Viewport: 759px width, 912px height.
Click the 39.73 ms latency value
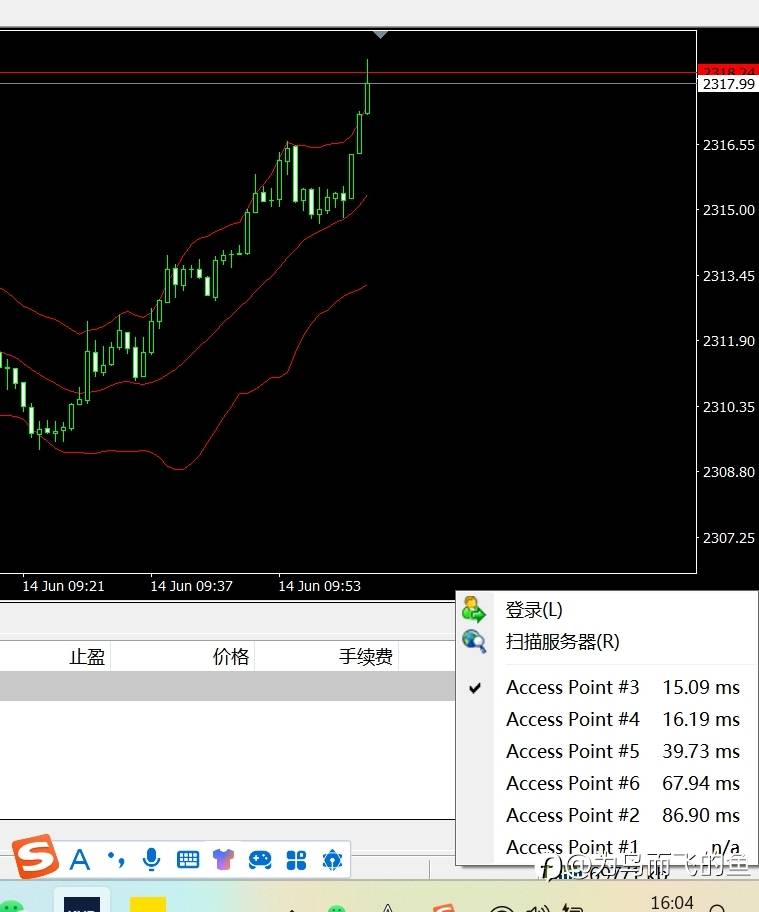[x=701, y=751]
